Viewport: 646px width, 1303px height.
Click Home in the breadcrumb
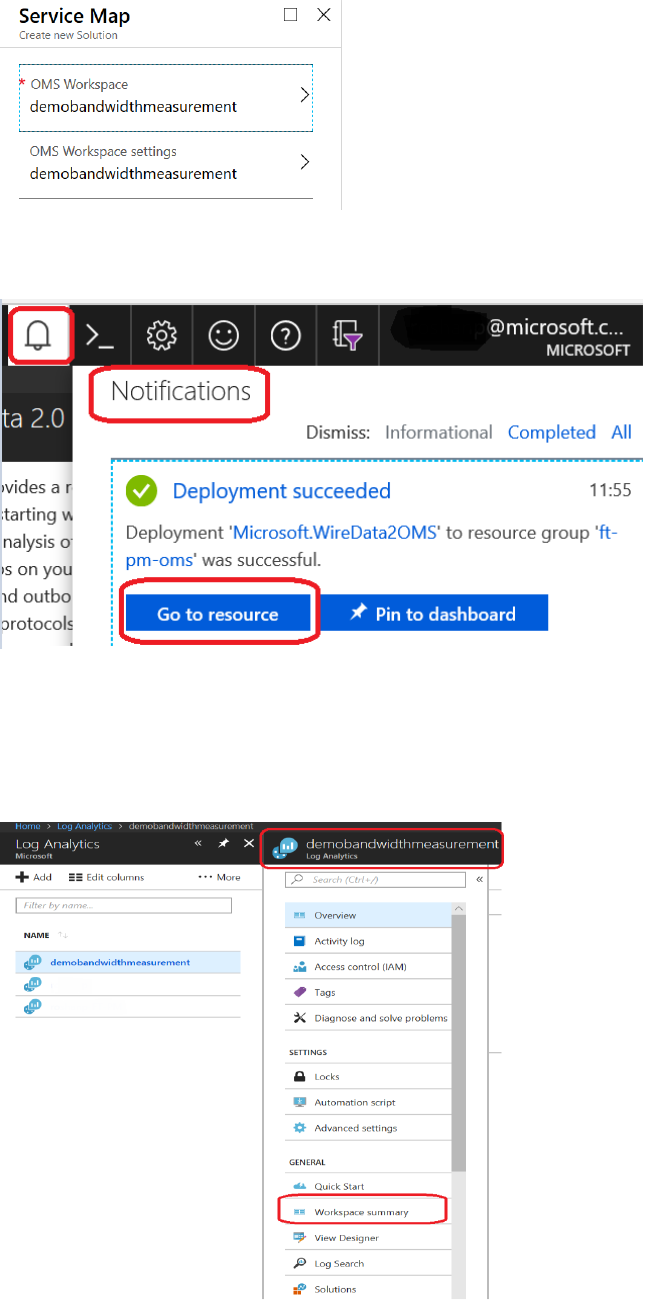tap(28, 826)
